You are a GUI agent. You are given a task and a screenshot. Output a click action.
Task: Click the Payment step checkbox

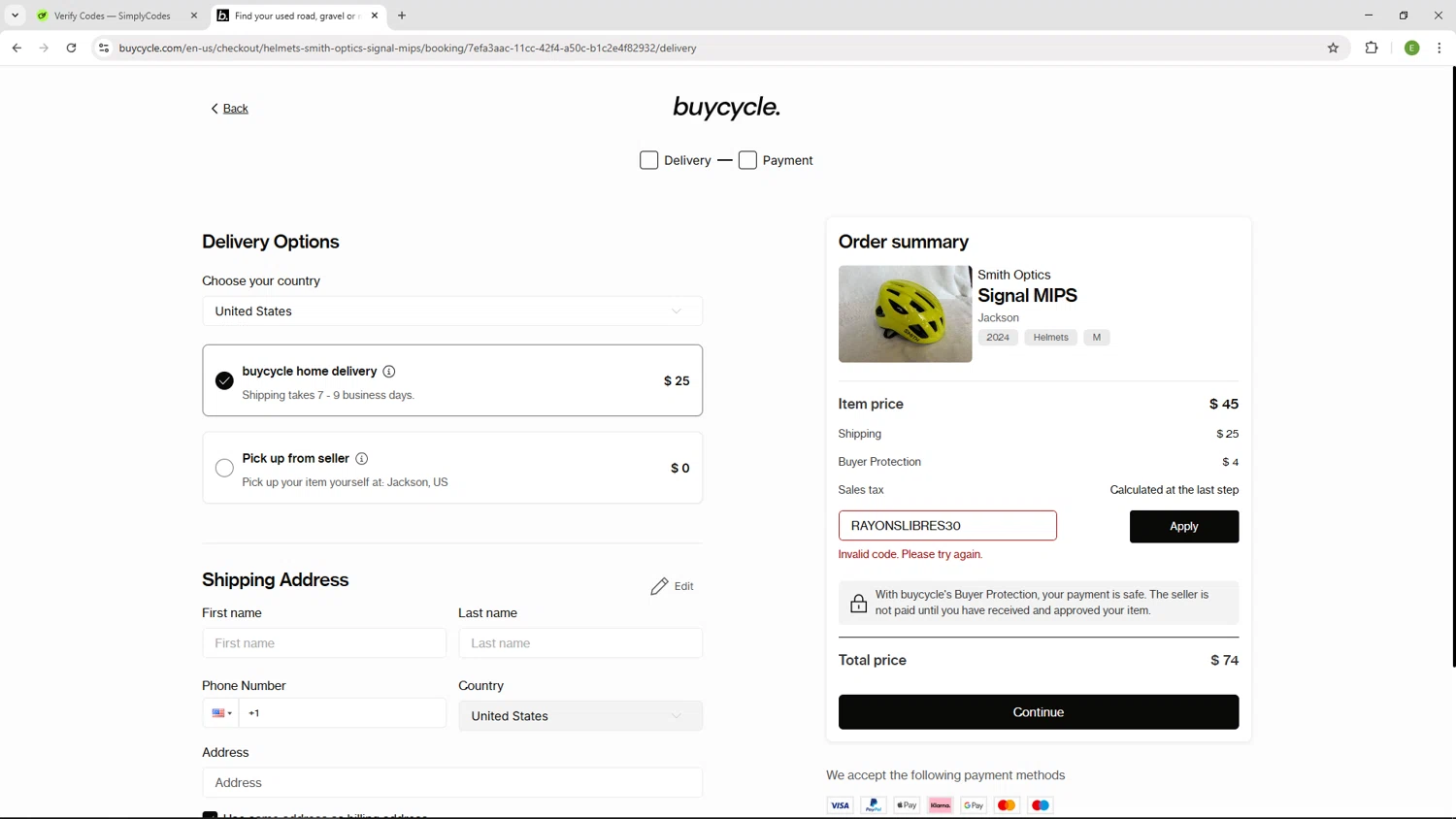coord(747,160)
